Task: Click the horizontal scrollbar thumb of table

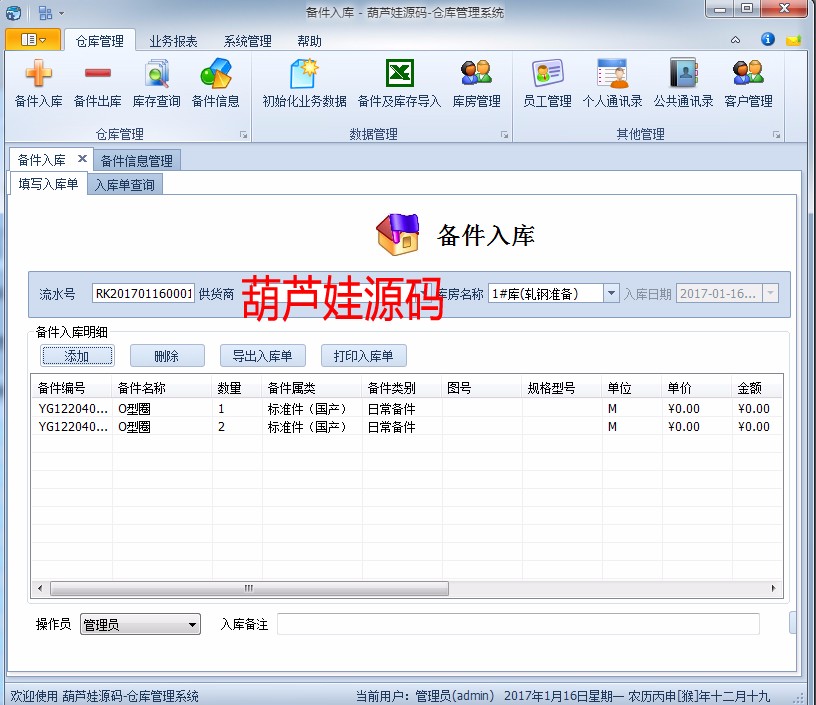Action: [249, 588]
